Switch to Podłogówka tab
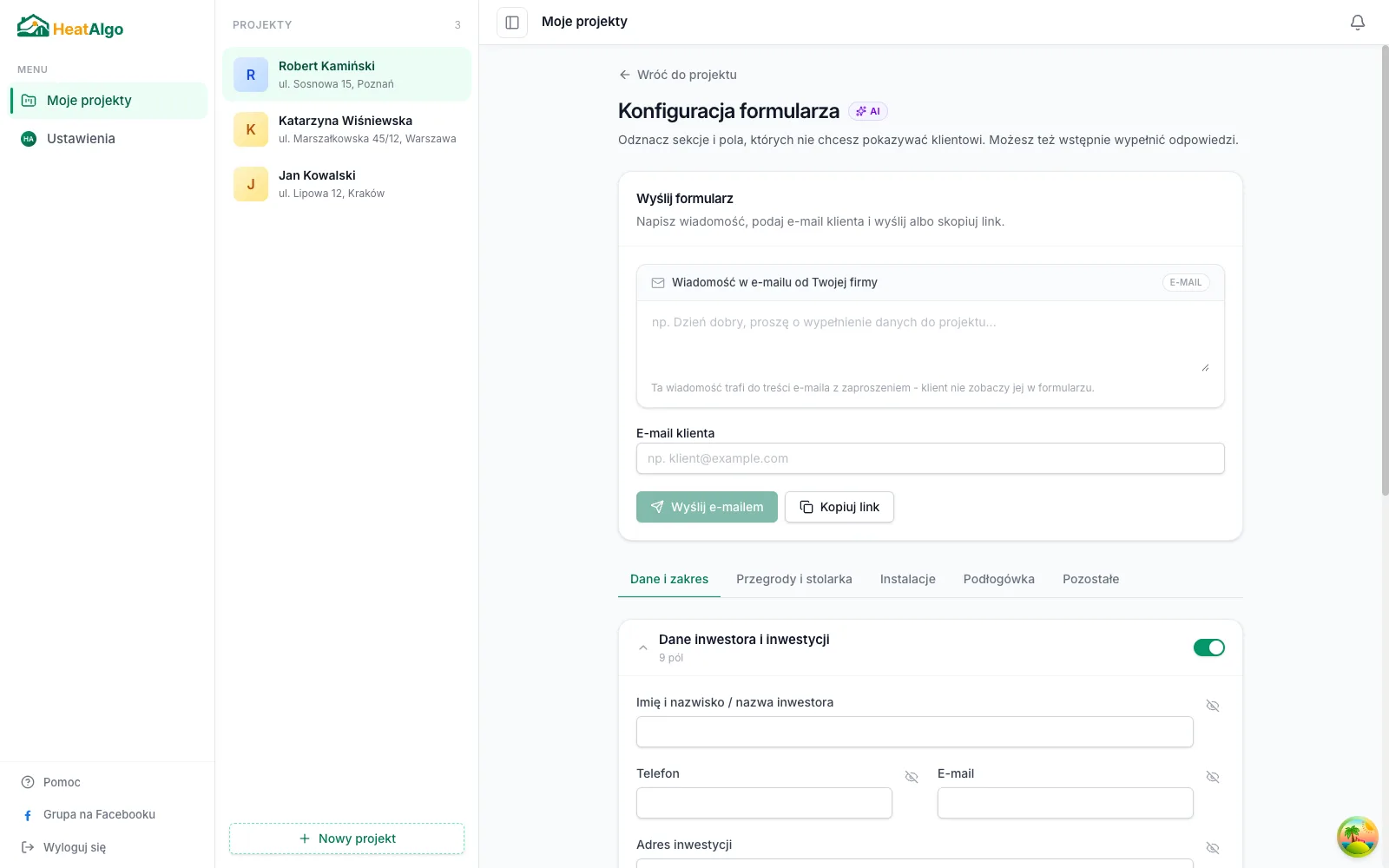 tap(999, 579)
